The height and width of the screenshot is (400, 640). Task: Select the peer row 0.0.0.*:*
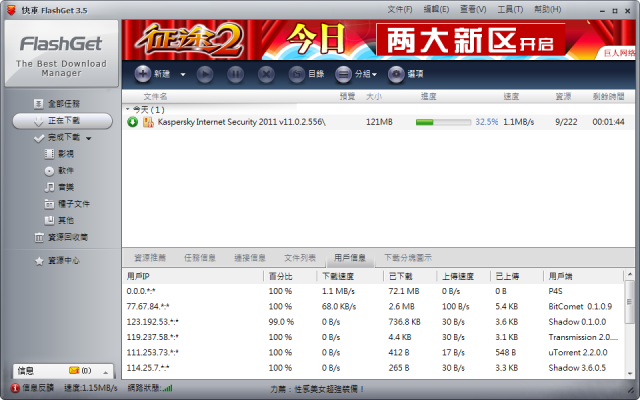click(373, 291)
